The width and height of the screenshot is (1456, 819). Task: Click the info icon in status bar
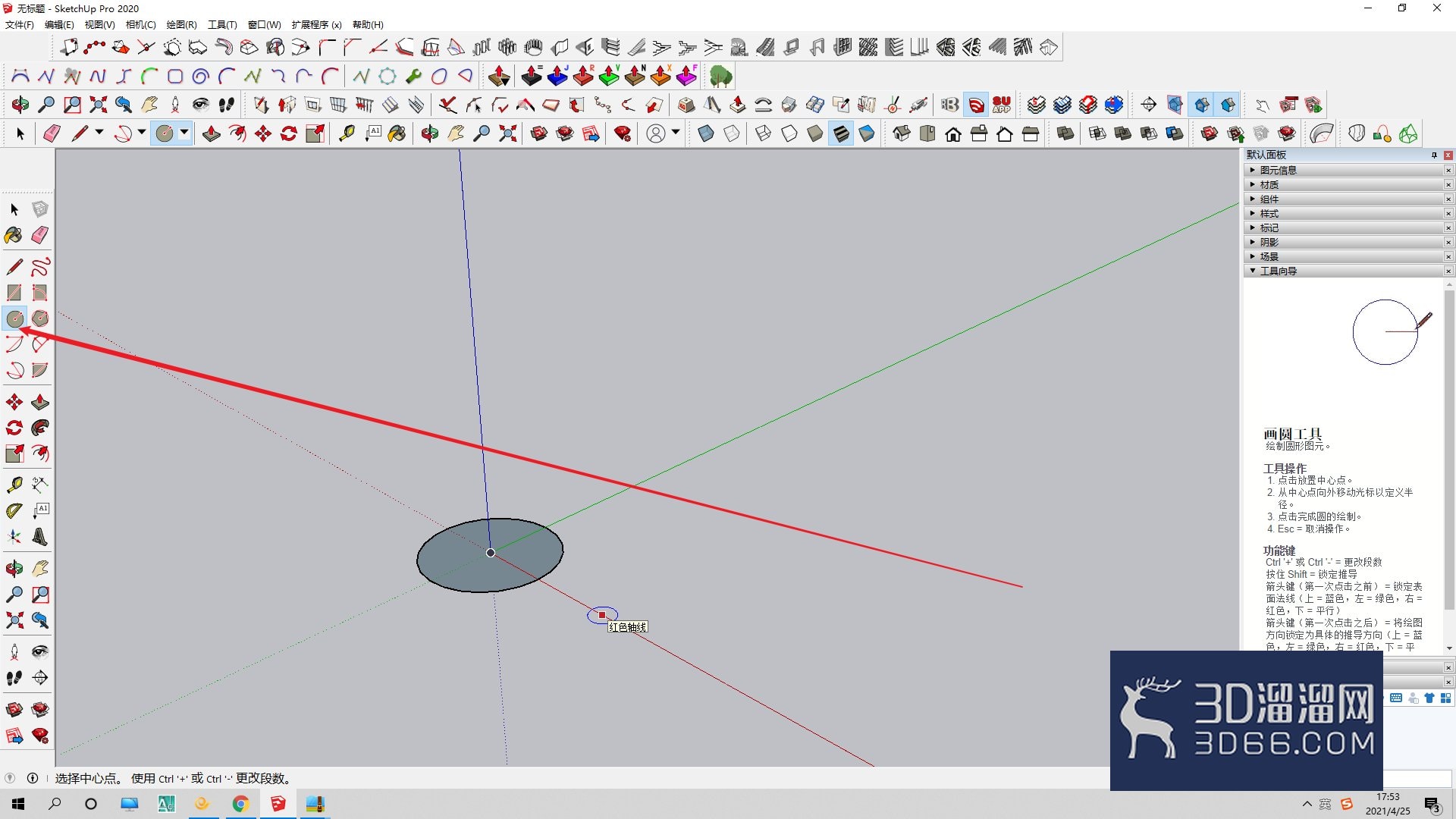click(33, 778)
